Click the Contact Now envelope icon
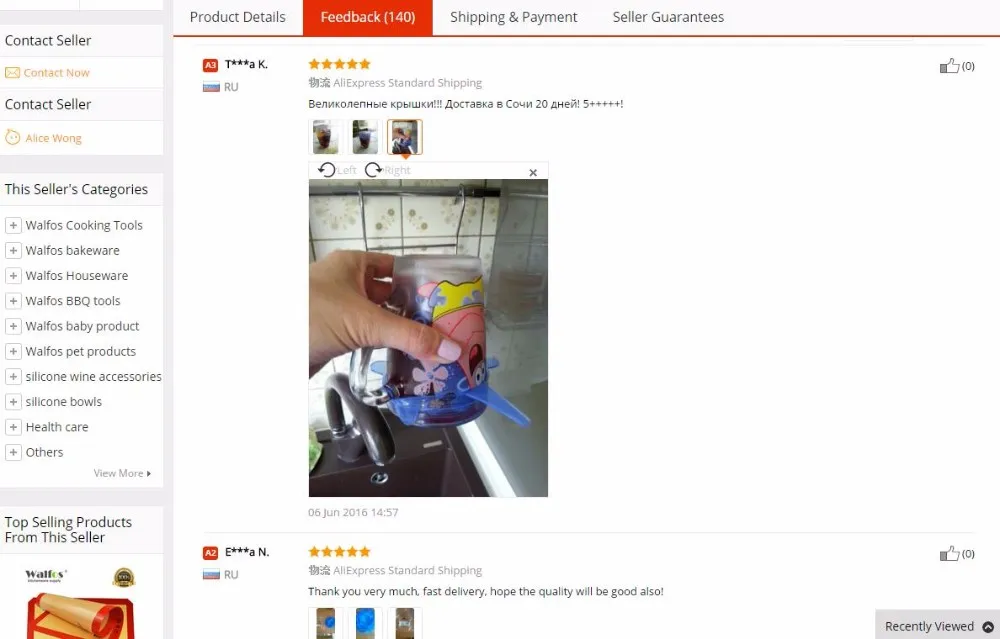Viewport: 1000px width, 639px height. coord(13,73)
